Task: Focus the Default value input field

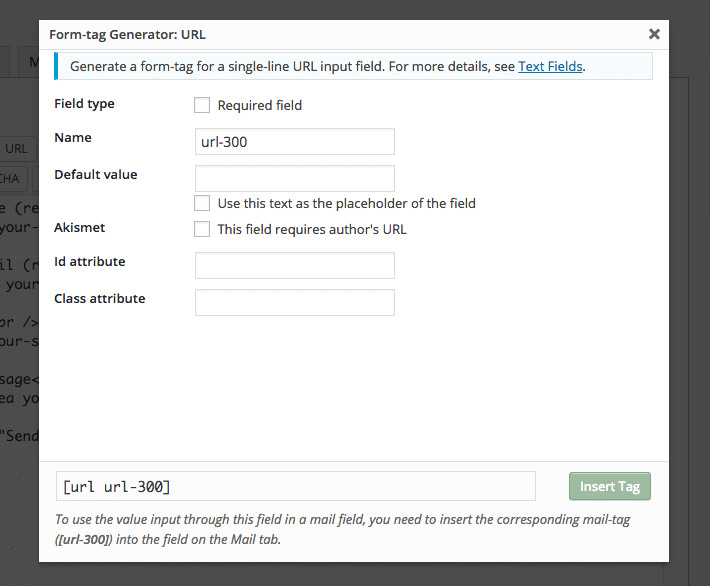Action: (x=295, y=178)
